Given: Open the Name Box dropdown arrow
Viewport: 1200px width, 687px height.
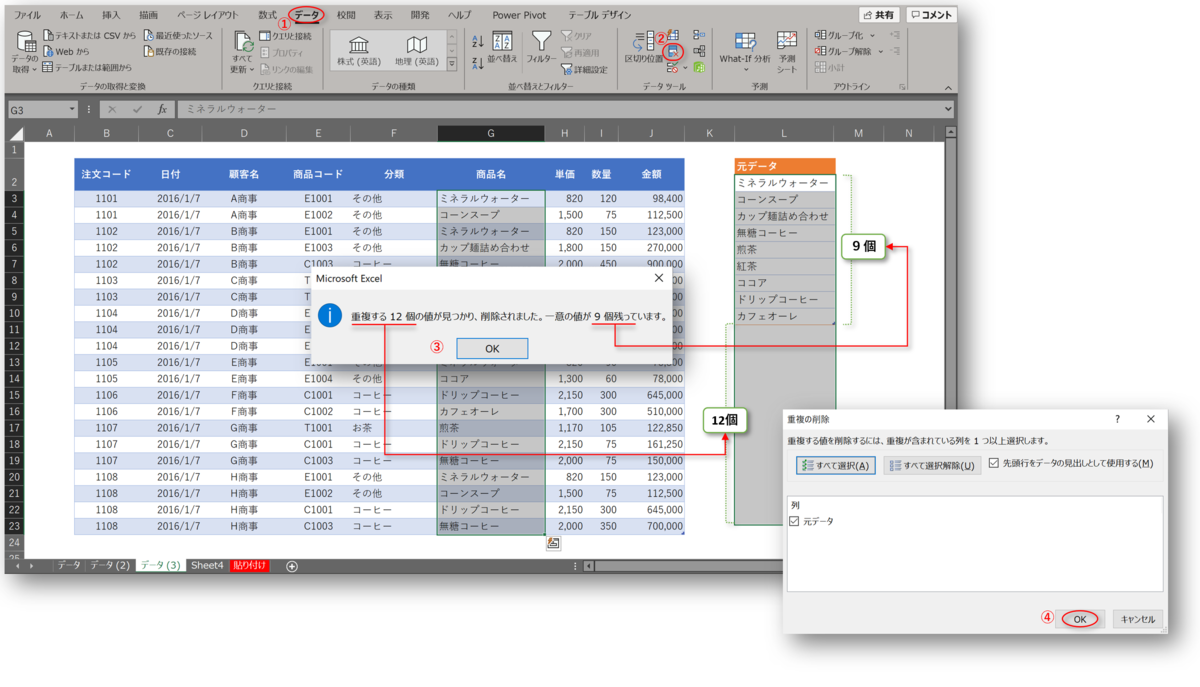Looking at the screenshot, I should point(72,109).
